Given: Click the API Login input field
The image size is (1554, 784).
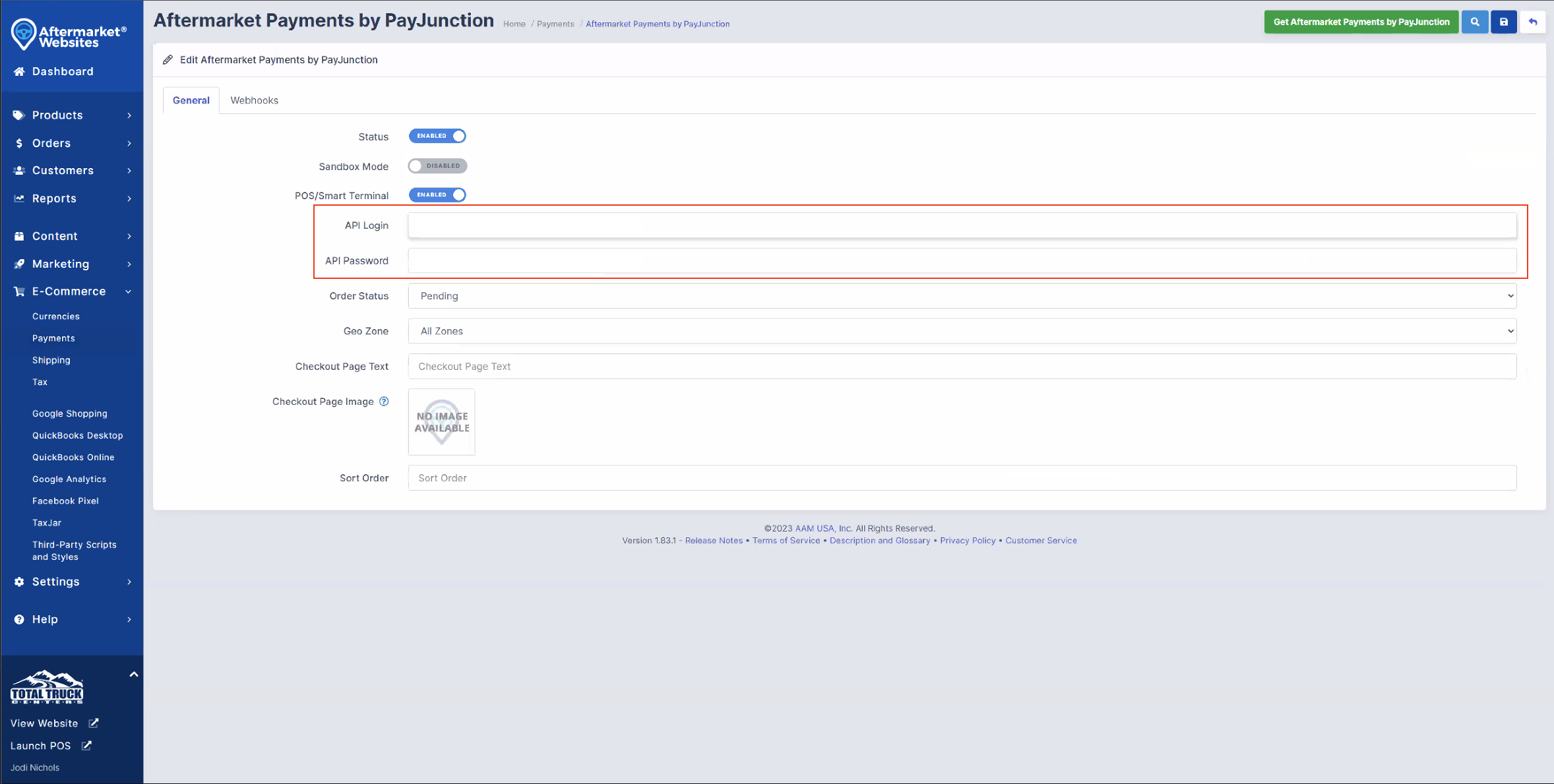Looking at the screenshot, I should pyautogui.click(x=962, y=226).
